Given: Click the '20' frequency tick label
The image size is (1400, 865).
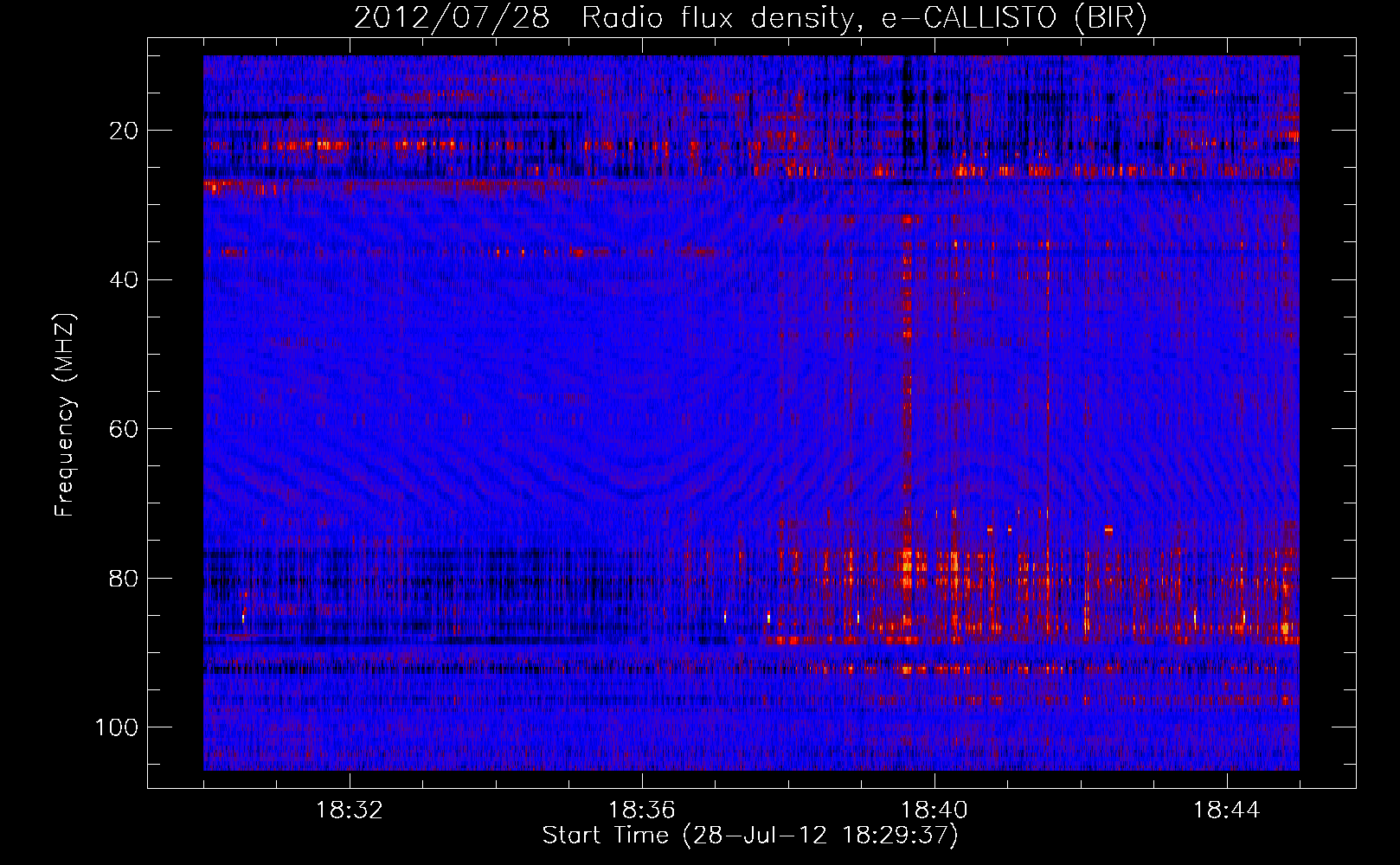Looking at the screenshot, I should tap(124, 131).
